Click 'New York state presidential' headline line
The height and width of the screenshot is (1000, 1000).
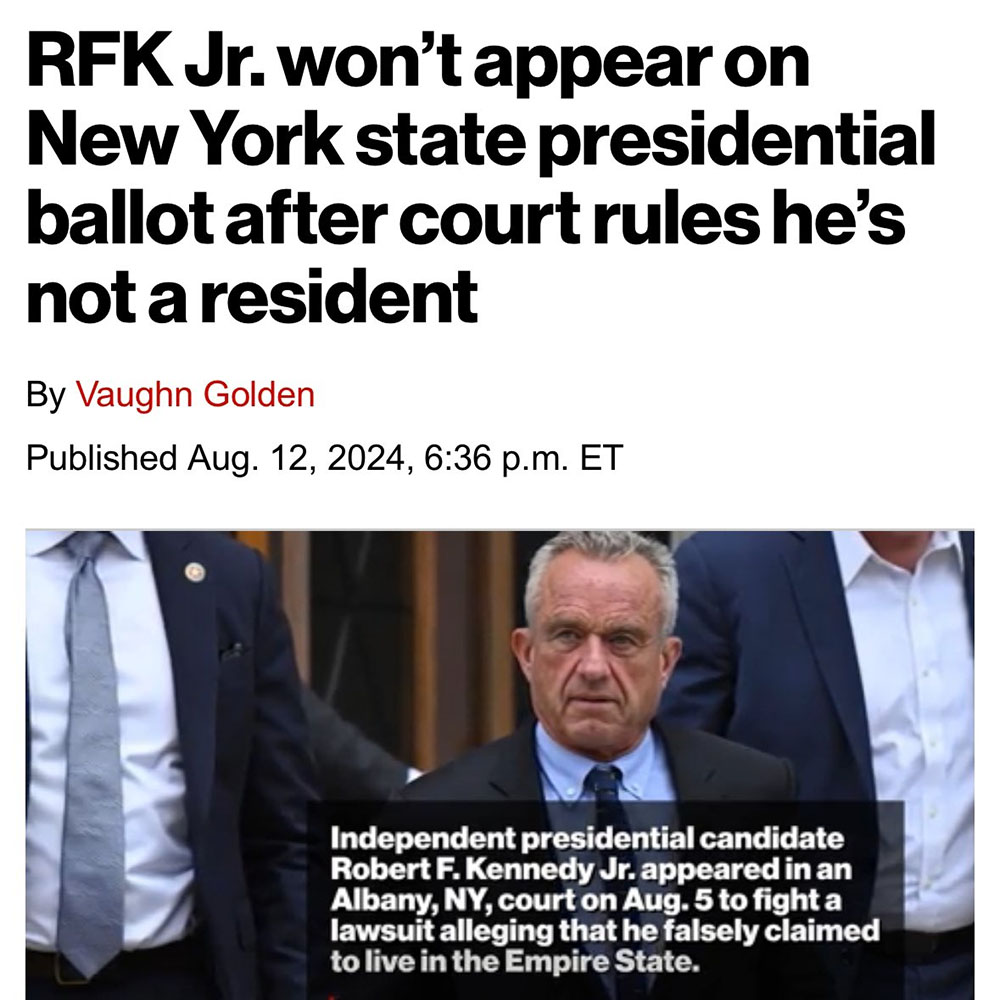(480, 145)
